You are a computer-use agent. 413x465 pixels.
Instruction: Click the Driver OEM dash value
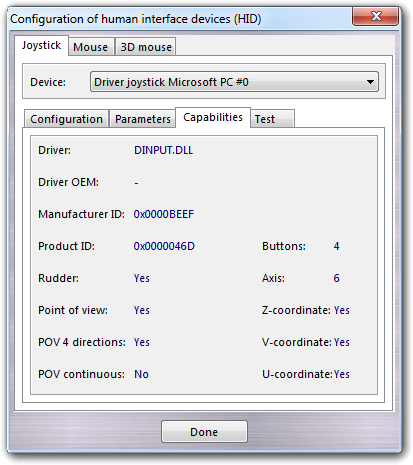[x=136, y=183]
